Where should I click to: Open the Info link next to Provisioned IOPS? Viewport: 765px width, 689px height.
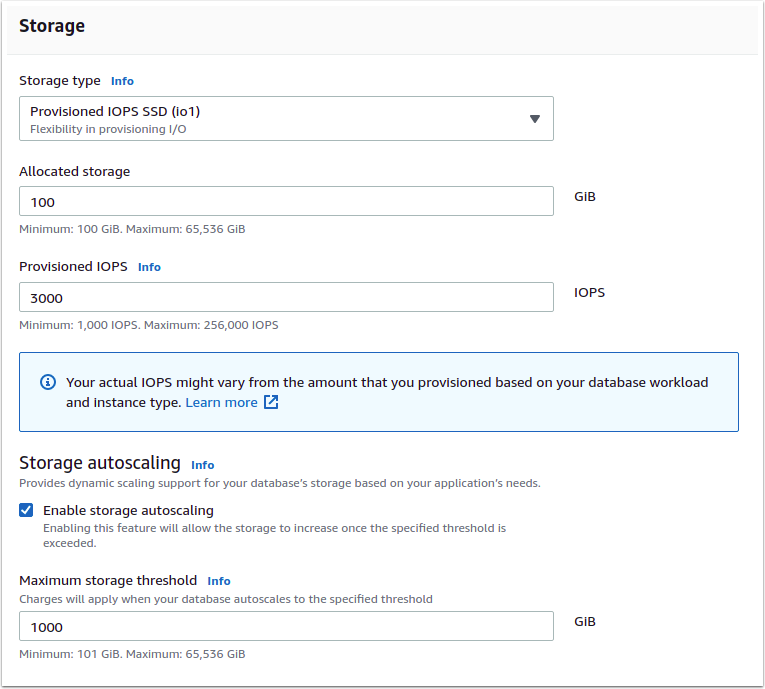149,267
